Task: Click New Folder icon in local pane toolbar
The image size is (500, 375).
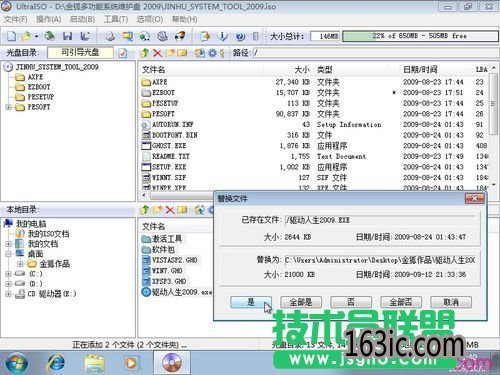Action: [x=157, y=210]
